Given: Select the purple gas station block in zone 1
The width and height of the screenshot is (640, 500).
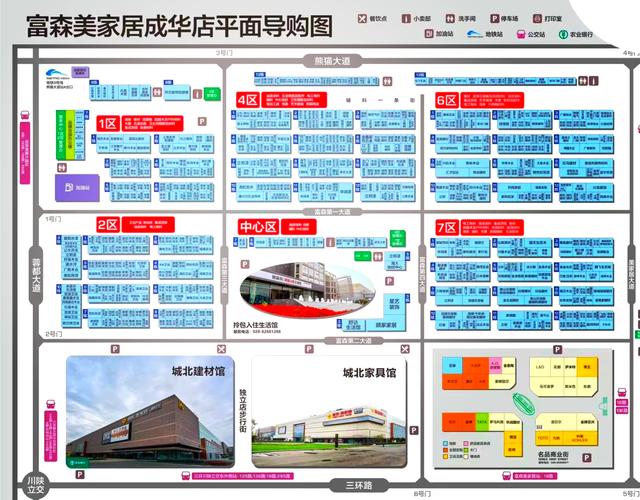Looking at the screenshot, I should click(77, 188).
